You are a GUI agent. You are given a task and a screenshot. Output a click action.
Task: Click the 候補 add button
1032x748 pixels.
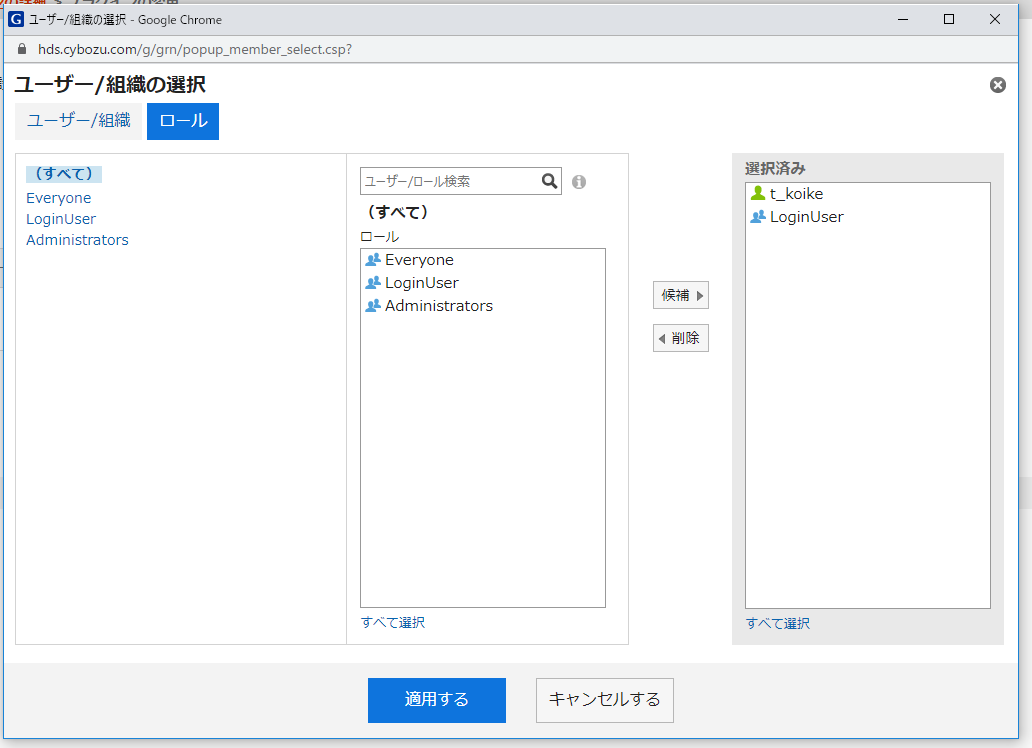click(680, 295)
